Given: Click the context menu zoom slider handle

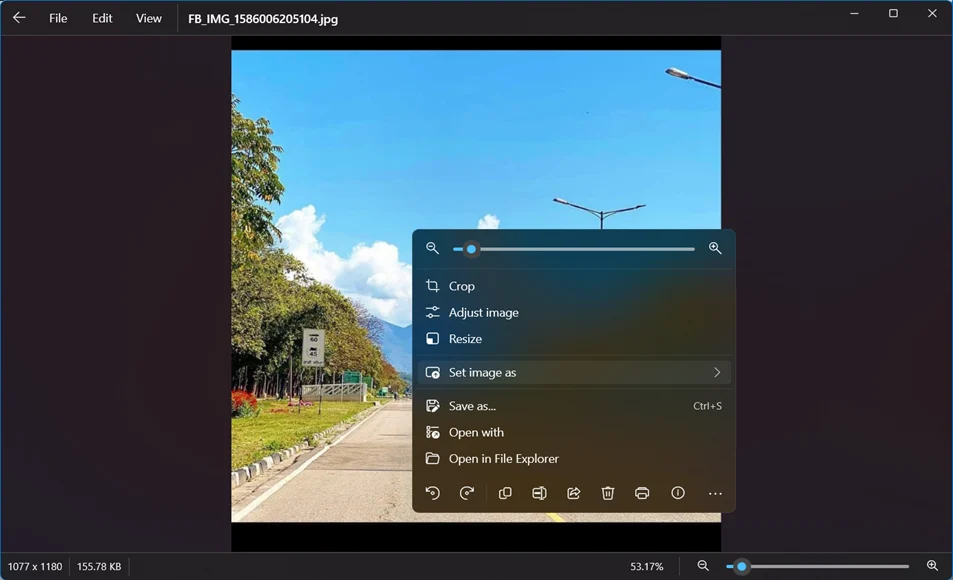Looking at the screenshot, I should (471, 249).
